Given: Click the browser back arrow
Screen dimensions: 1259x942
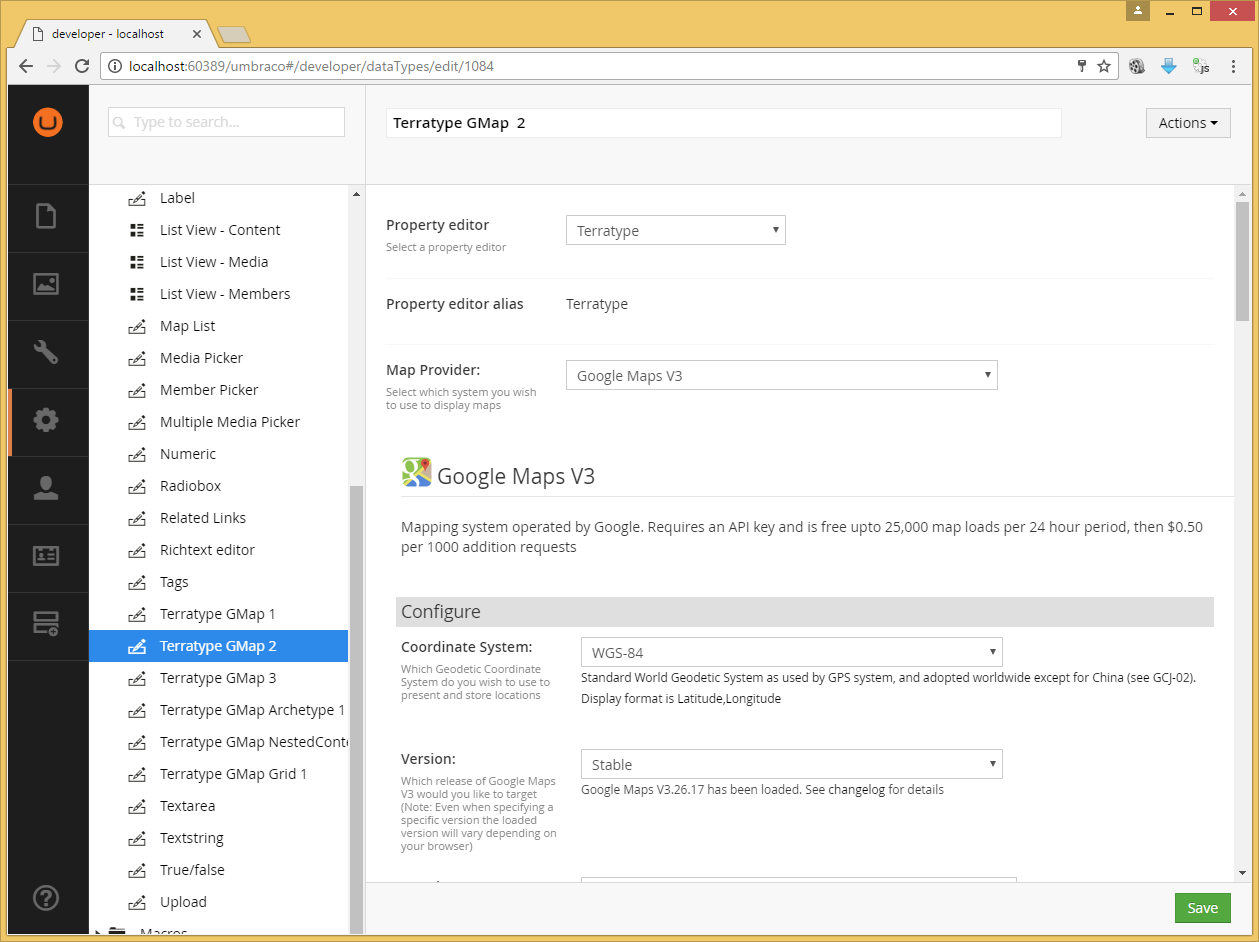Looking at the screenshot, I should 26,66.
